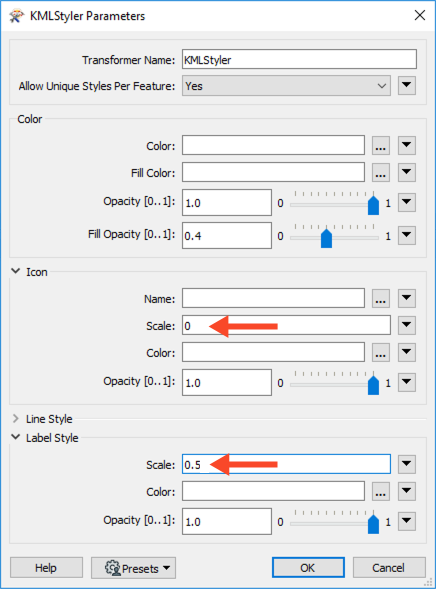Click the Help button

point(46,568)
